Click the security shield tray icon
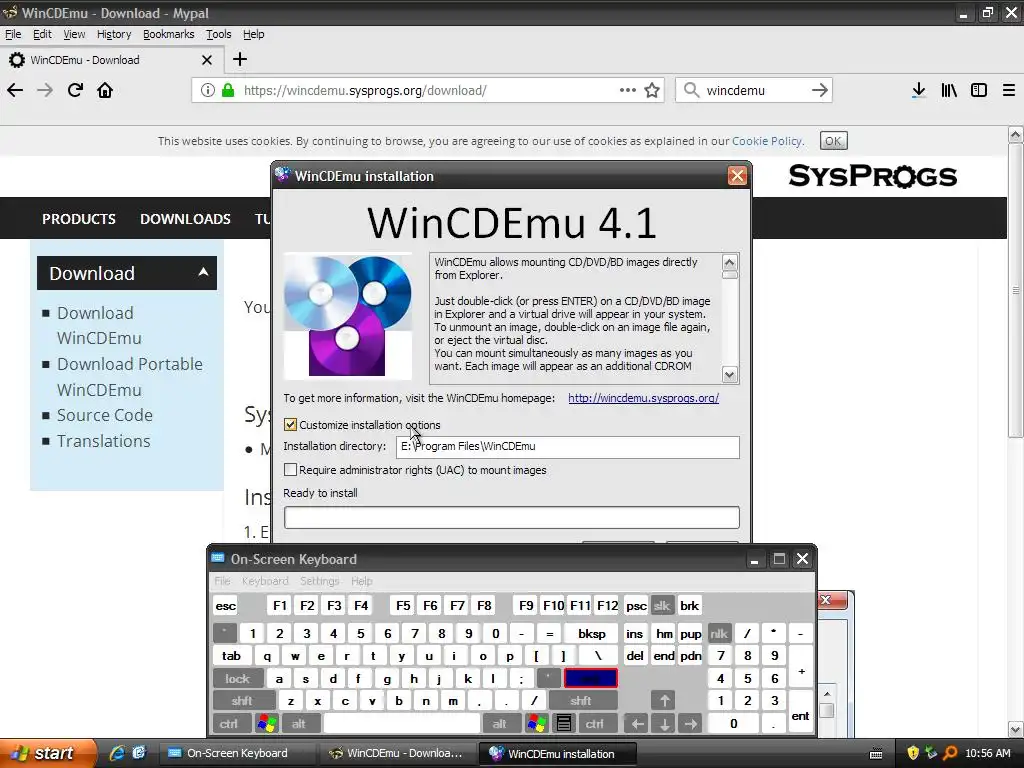The width and height of the screenshot is (1024, 768). tap(912, 753)
